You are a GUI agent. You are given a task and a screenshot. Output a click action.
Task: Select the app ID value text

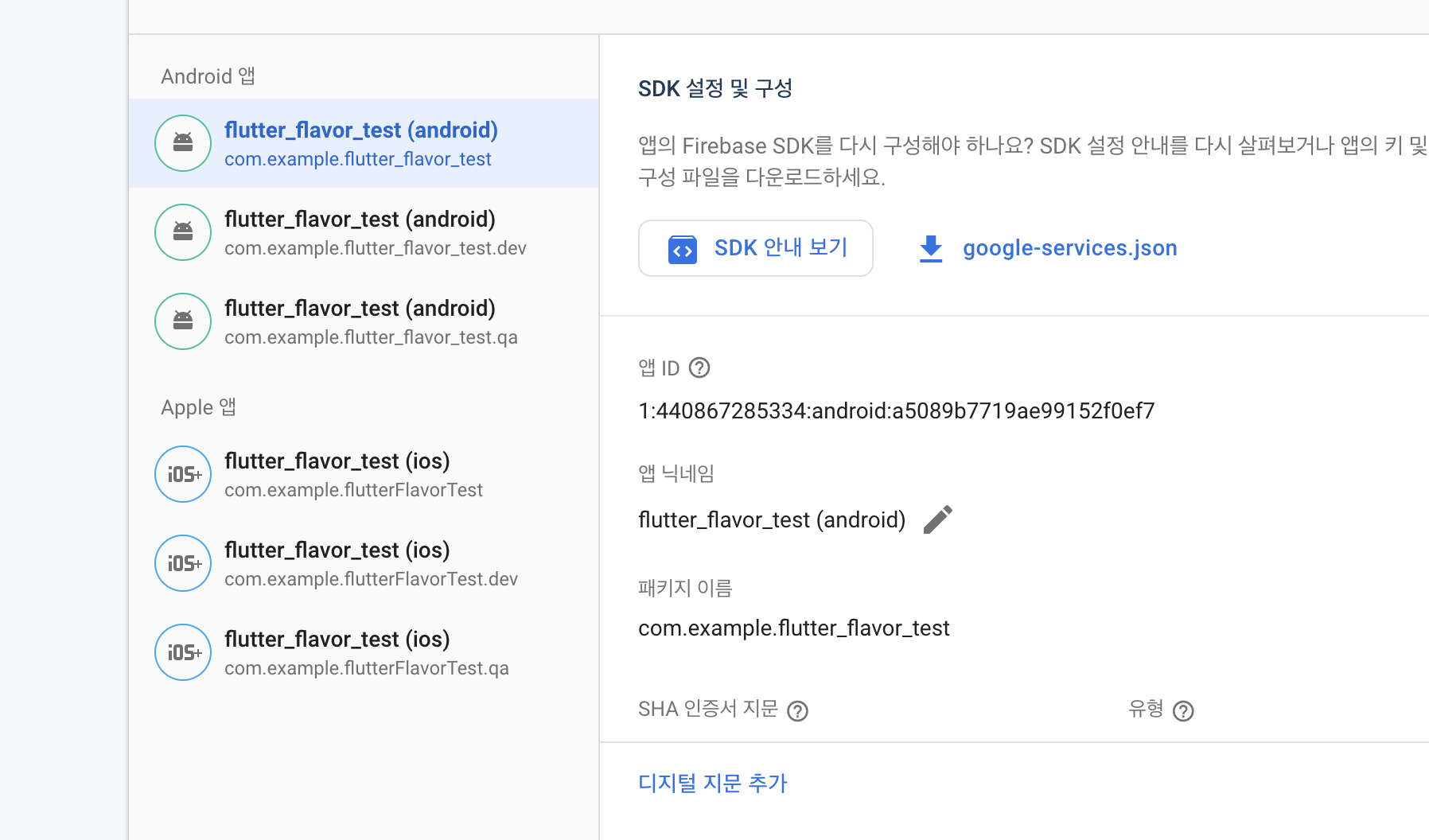897,410
